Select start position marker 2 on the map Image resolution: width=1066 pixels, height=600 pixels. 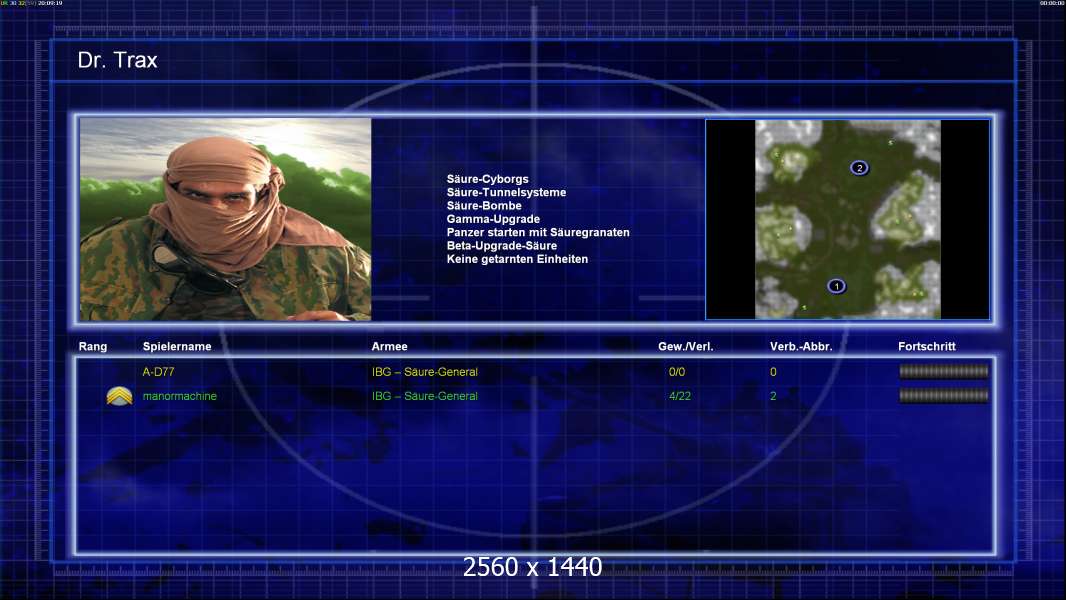click(x=859, y=168)
